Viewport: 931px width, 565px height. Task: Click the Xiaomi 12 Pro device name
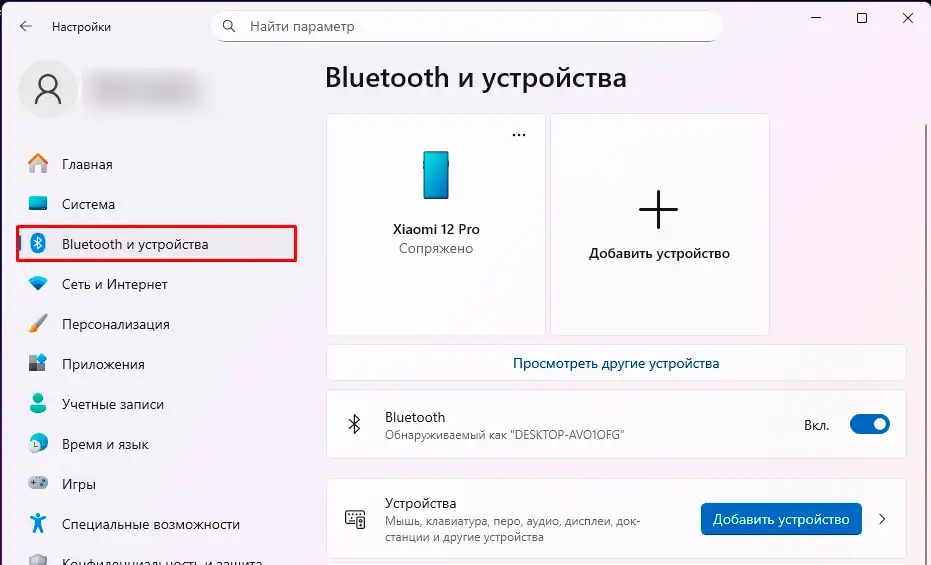tap(436, 229)
